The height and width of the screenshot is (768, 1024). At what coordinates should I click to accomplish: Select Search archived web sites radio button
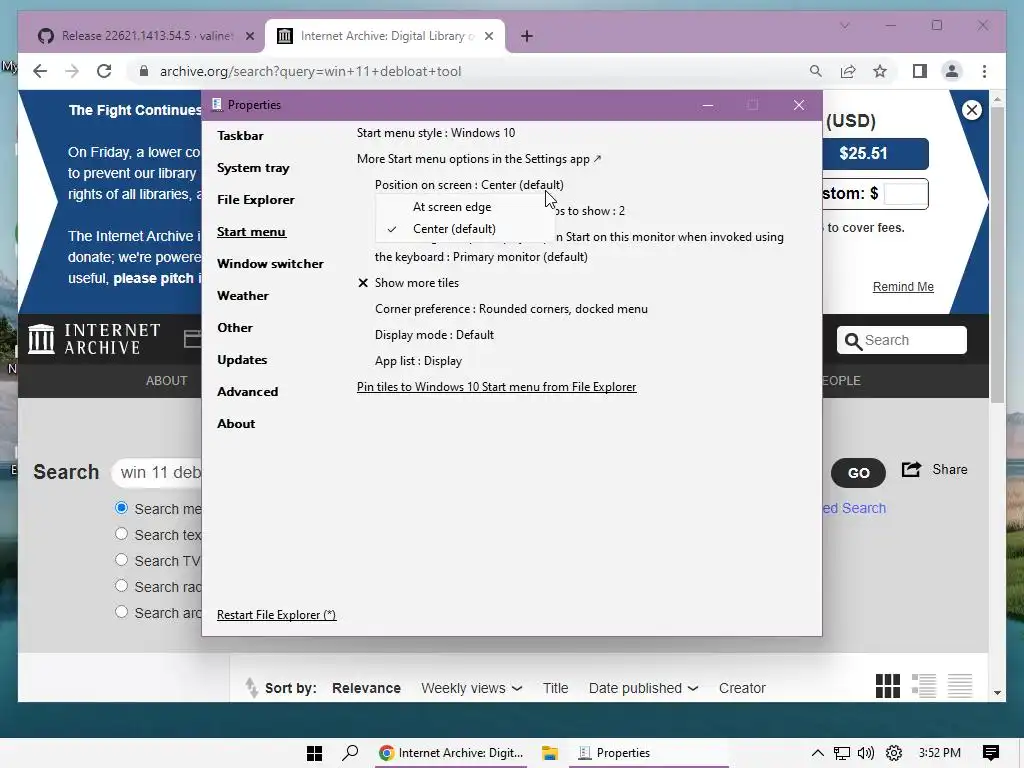point(121,612)
